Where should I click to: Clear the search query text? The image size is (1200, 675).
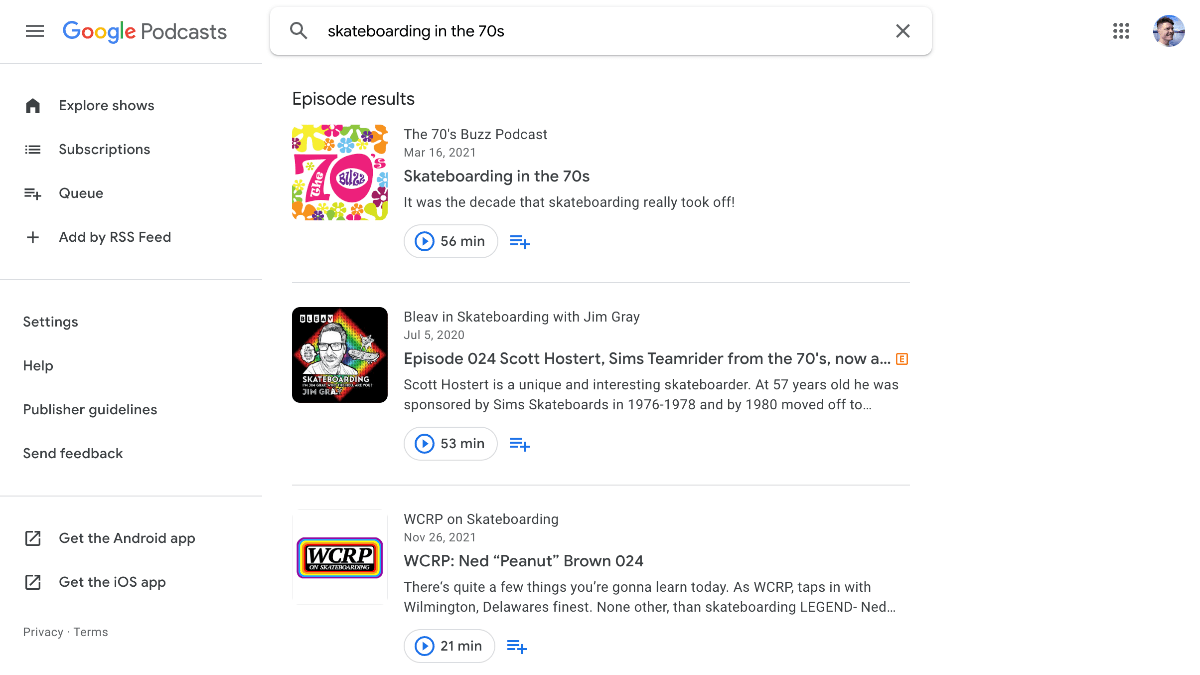(x=902, y=31)
